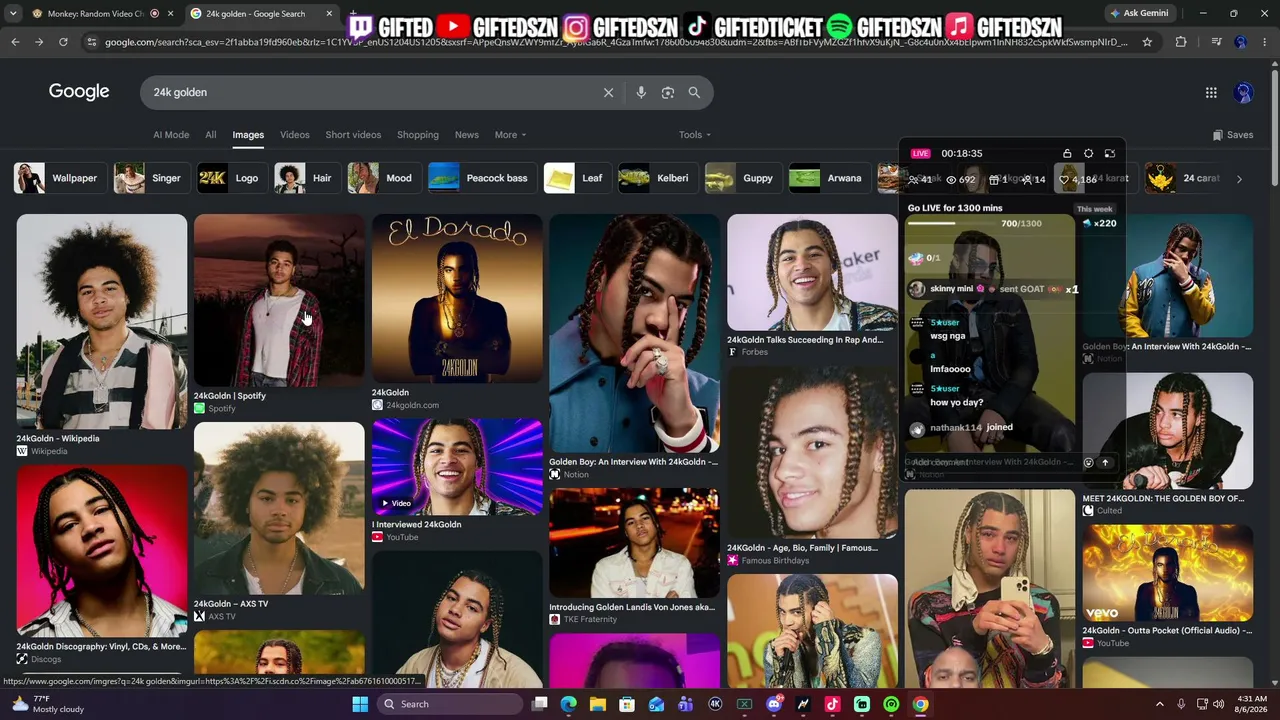The image size is (1280, 720).
Task: Open a new Chrome tab
Action: coord(354,14)
